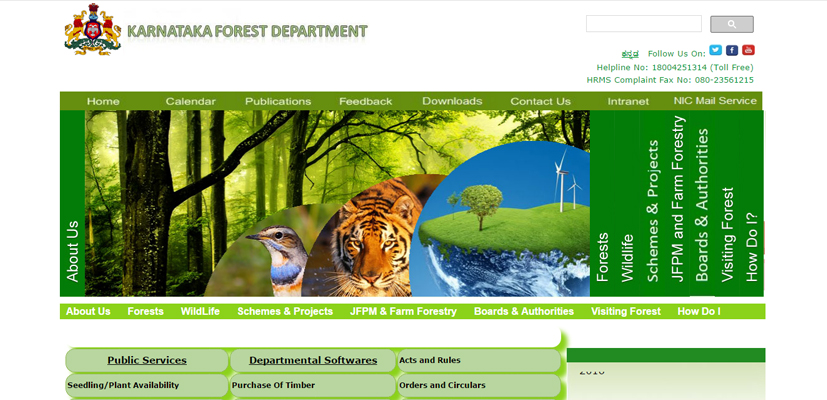Open Feedback menu item
Screen dimensions: 827x400
tap(366, 101)
